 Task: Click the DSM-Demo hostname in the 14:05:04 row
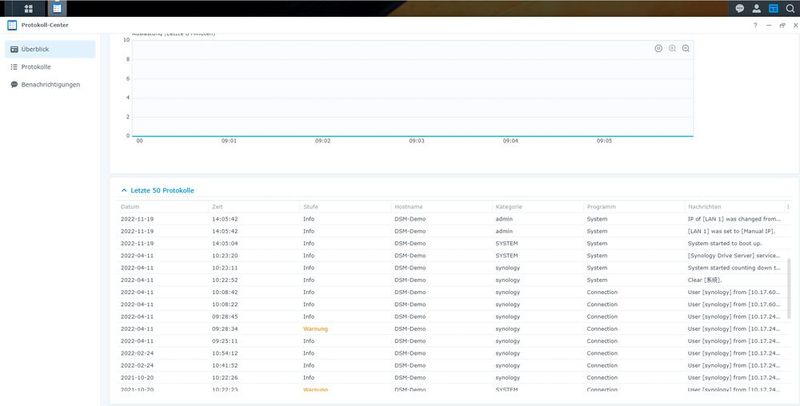[410, 243]
